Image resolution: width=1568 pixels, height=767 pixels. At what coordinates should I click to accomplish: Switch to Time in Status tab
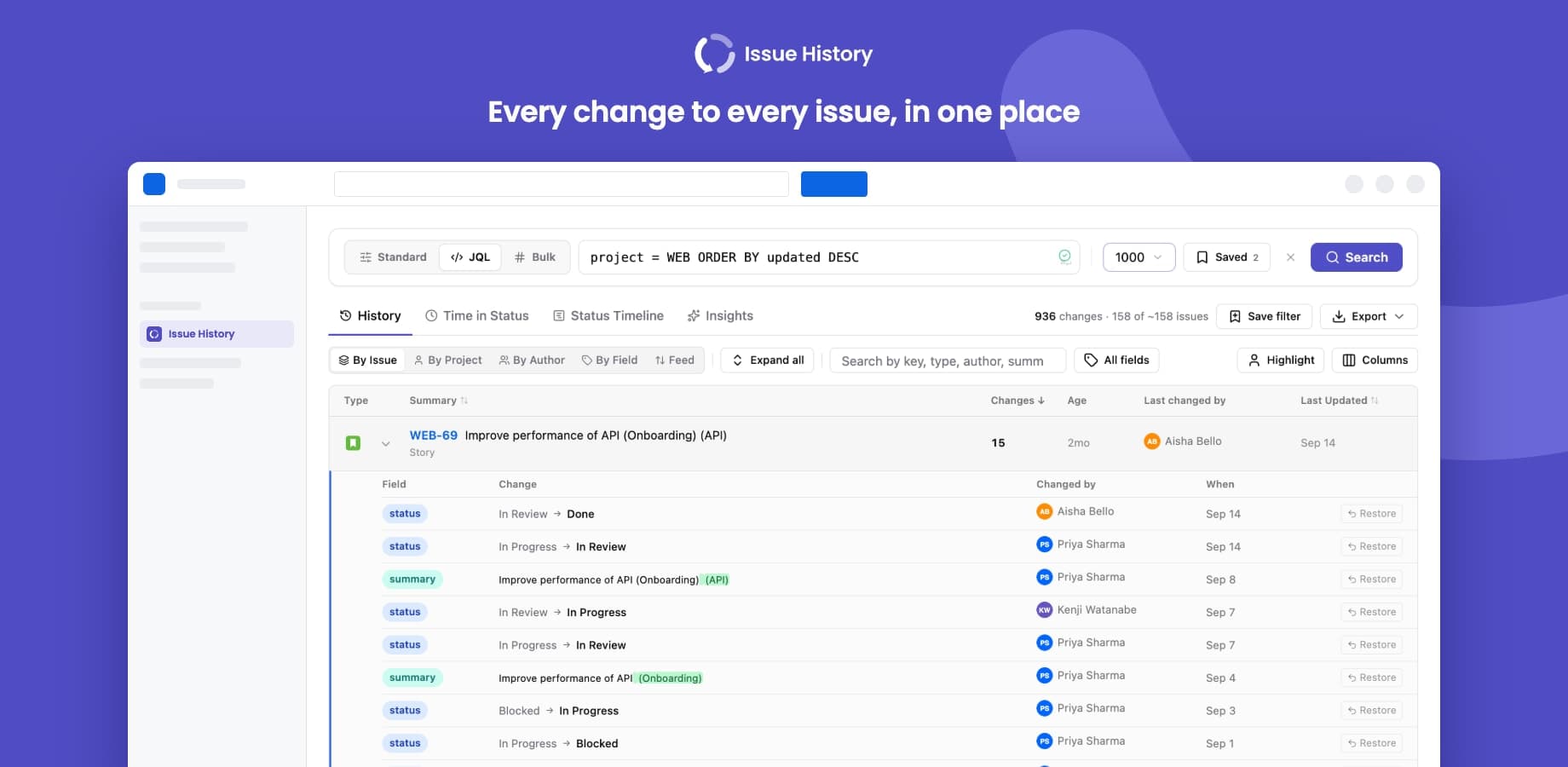477,316
